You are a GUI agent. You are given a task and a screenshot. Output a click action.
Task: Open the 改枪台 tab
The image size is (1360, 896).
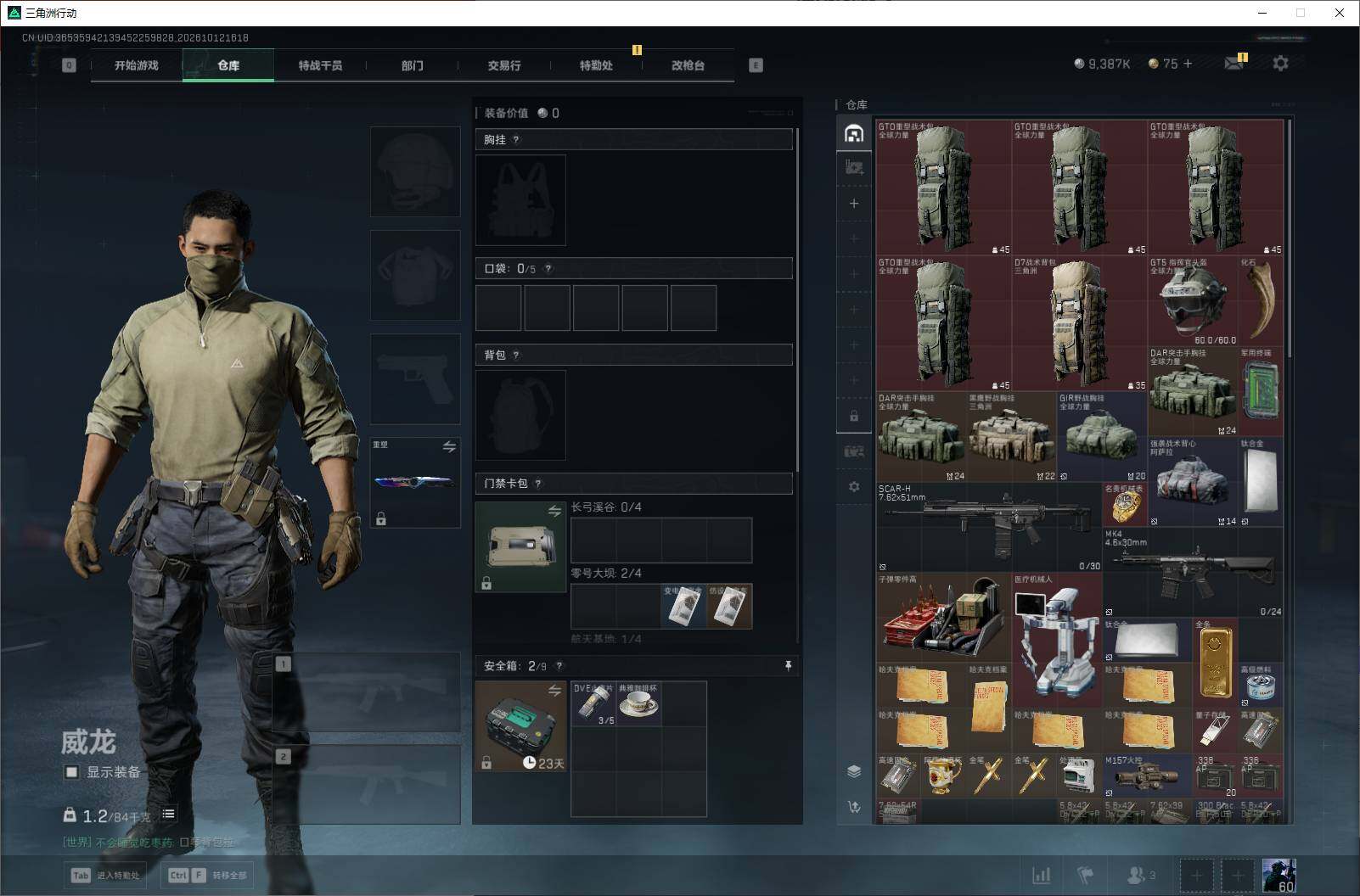[x=688, y=65]
